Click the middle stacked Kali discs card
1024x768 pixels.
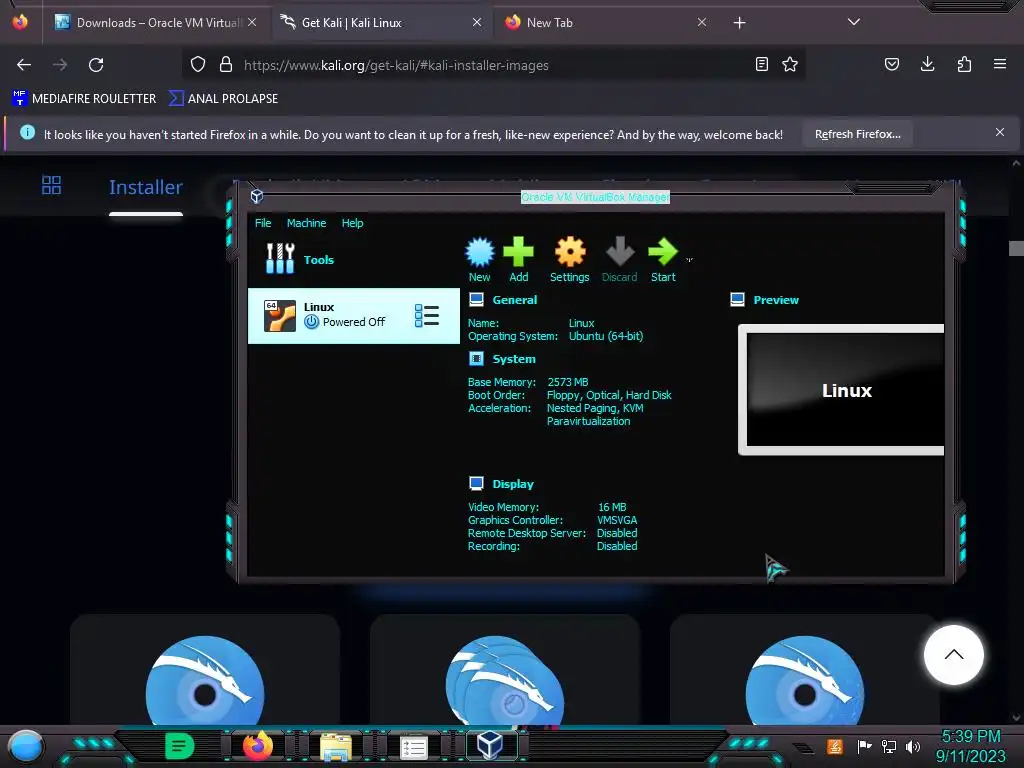[505, 669]
